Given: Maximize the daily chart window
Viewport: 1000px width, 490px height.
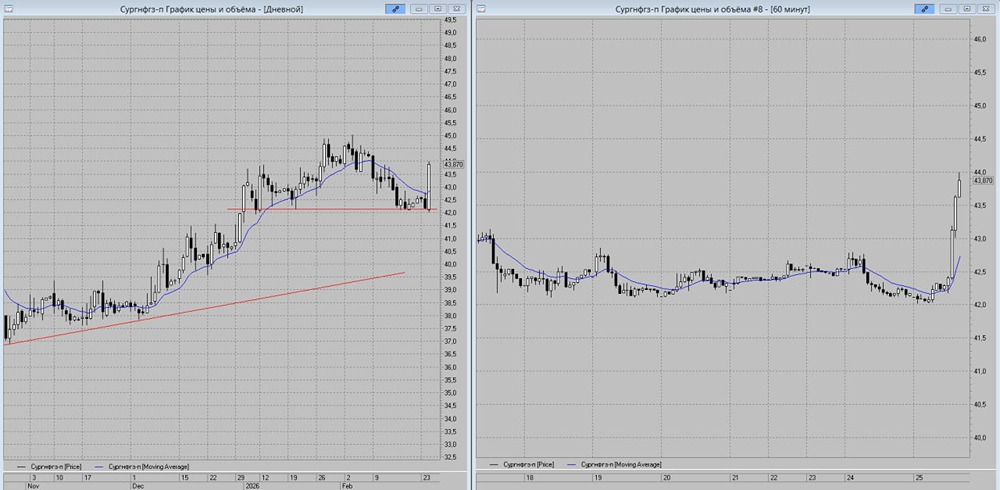Looking at the screenshot, I should click(436, 8).
